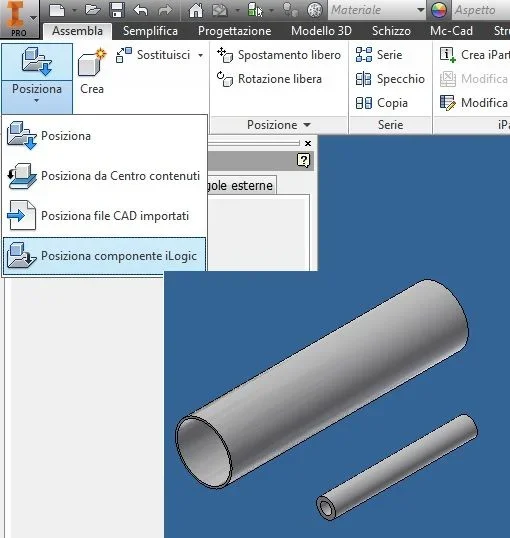Image resolution: width=510 pixels, height=538 pixels.
Task: Close the side panel with X
Action: [308, 143]
